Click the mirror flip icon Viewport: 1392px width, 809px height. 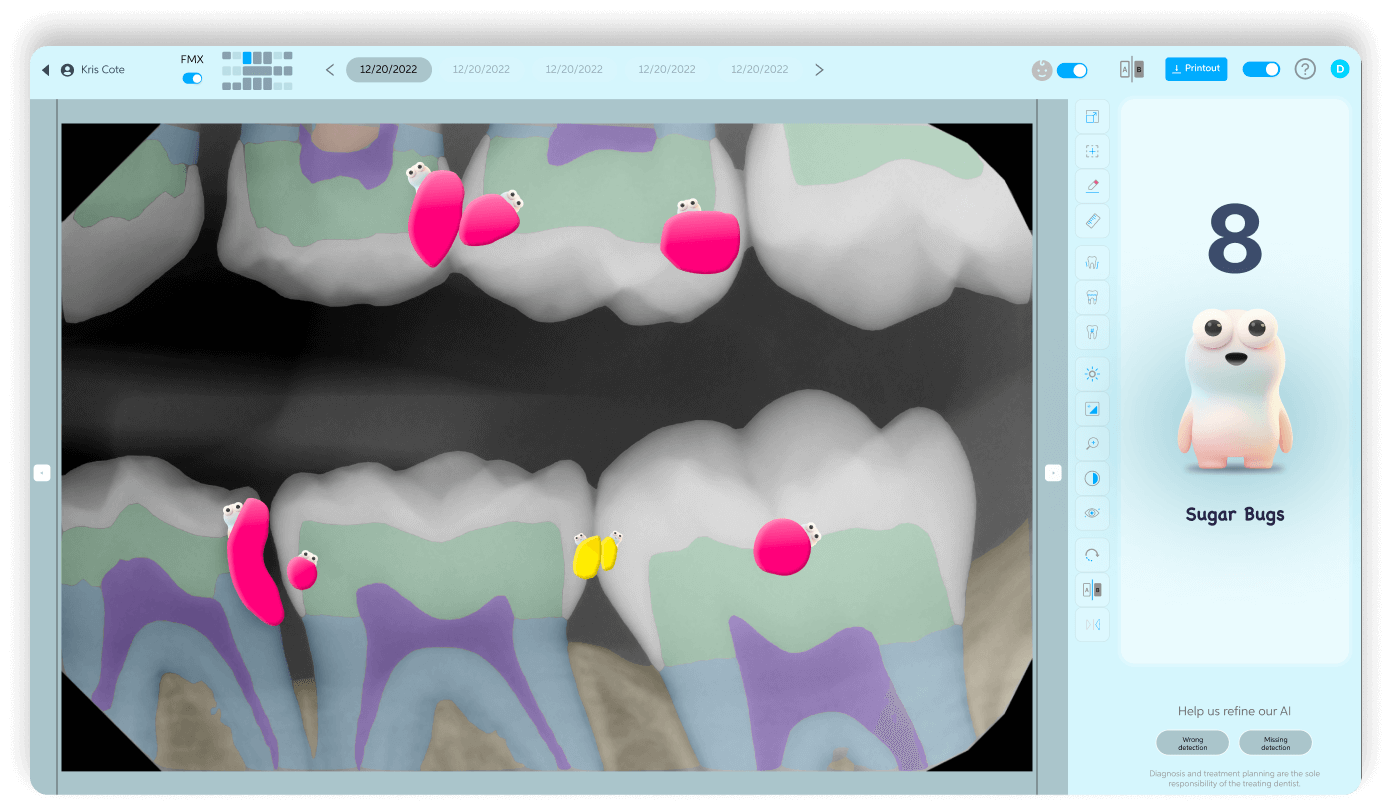1092,625
